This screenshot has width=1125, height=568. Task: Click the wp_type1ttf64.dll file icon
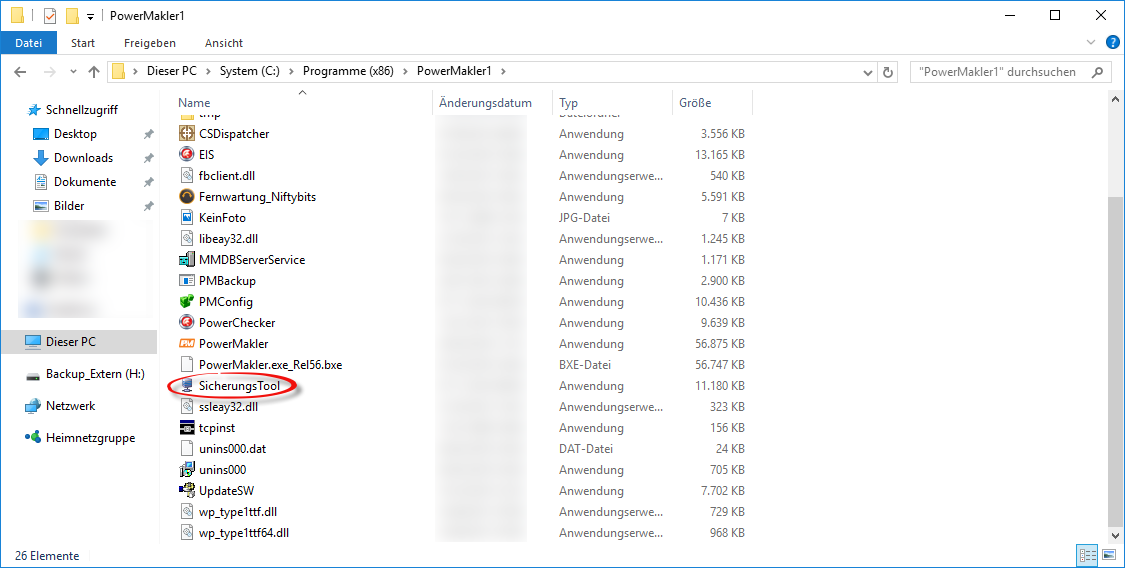(x=187, y=533)
